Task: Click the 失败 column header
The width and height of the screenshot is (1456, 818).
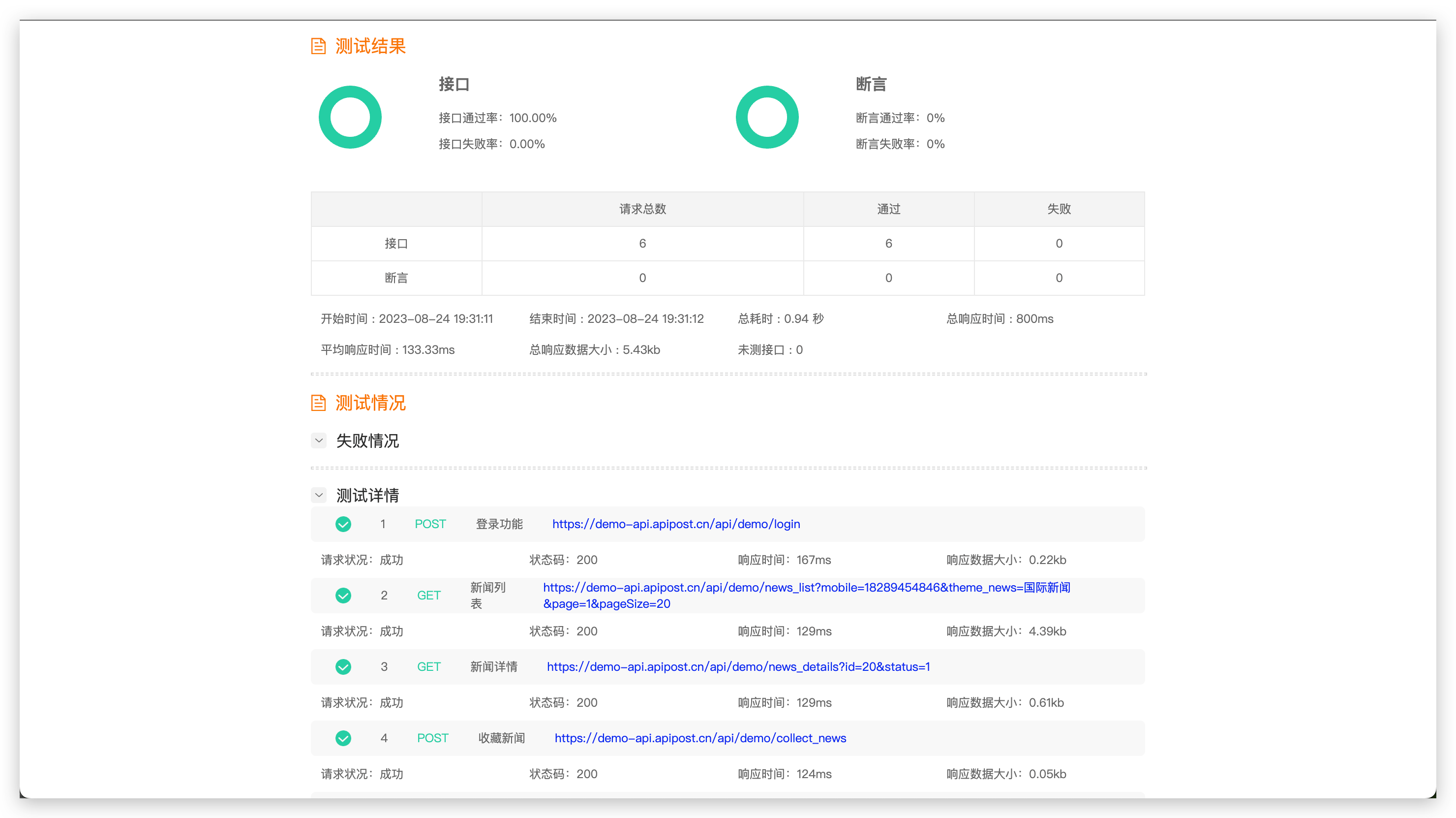Action: click(x=1059, y=209)
